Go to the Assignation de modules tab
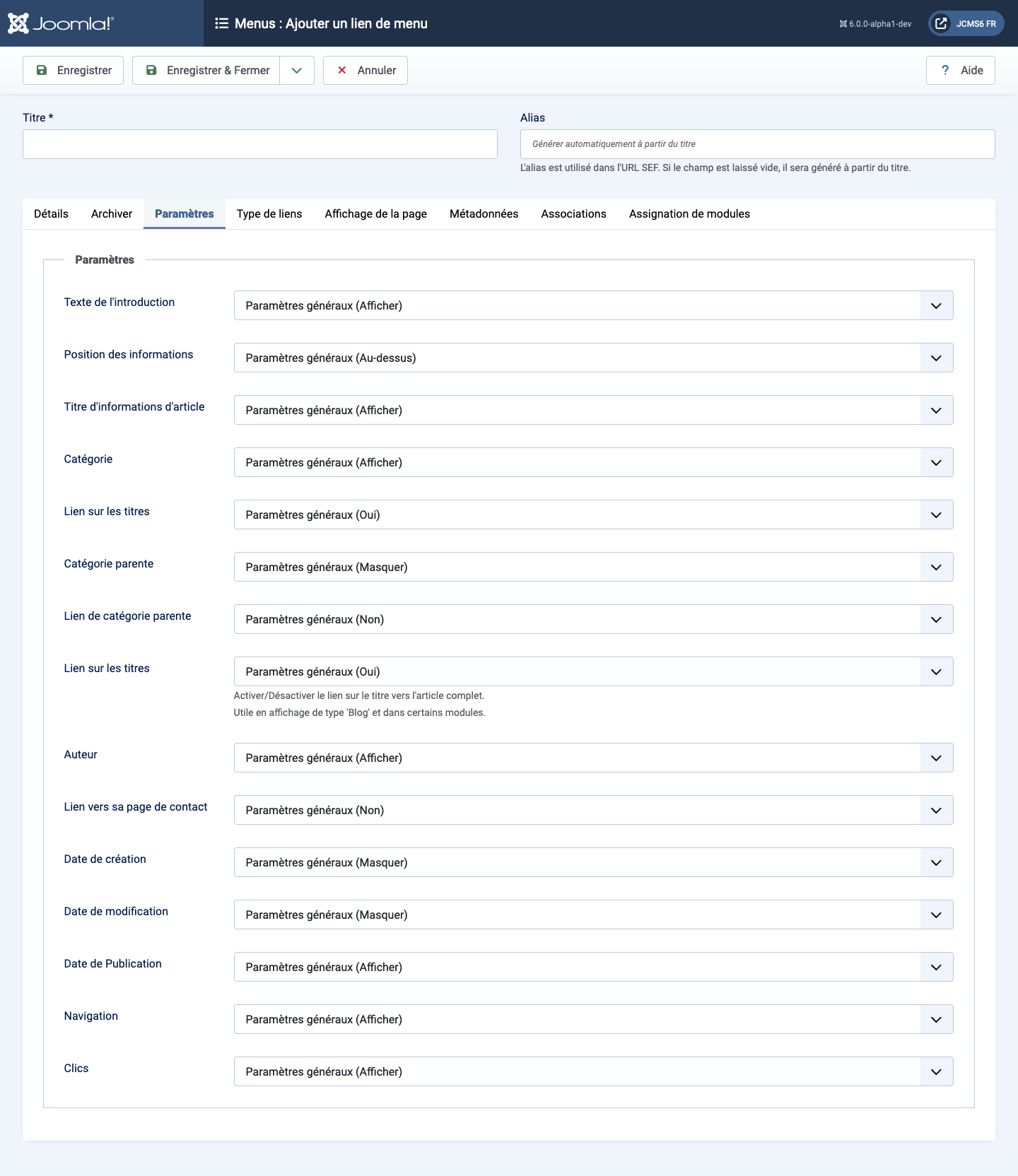Screen dimensions: 1018x1176 (x=689, y=213)
